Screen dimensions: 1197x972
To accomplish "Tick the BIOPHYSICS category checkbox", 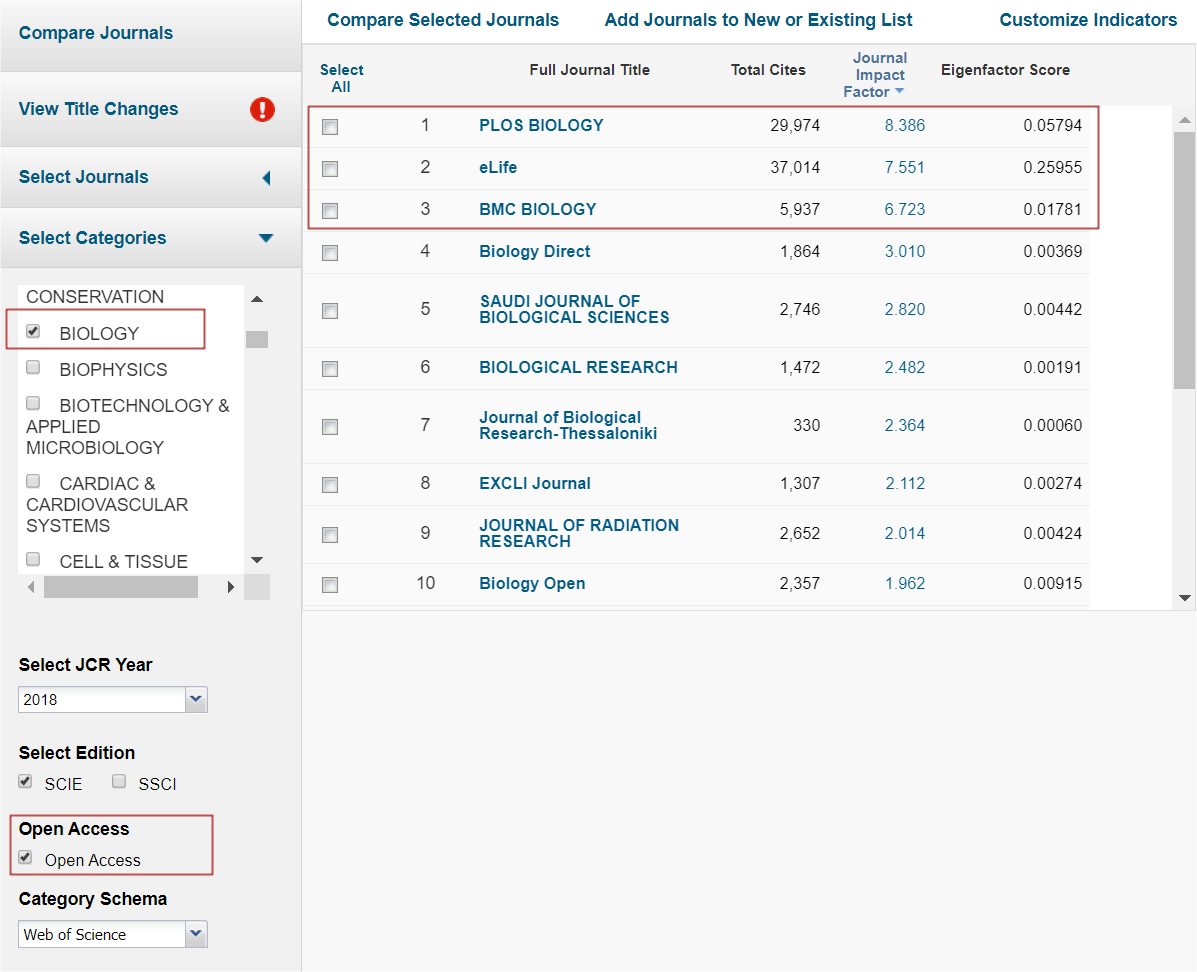I will click(33, 368).
